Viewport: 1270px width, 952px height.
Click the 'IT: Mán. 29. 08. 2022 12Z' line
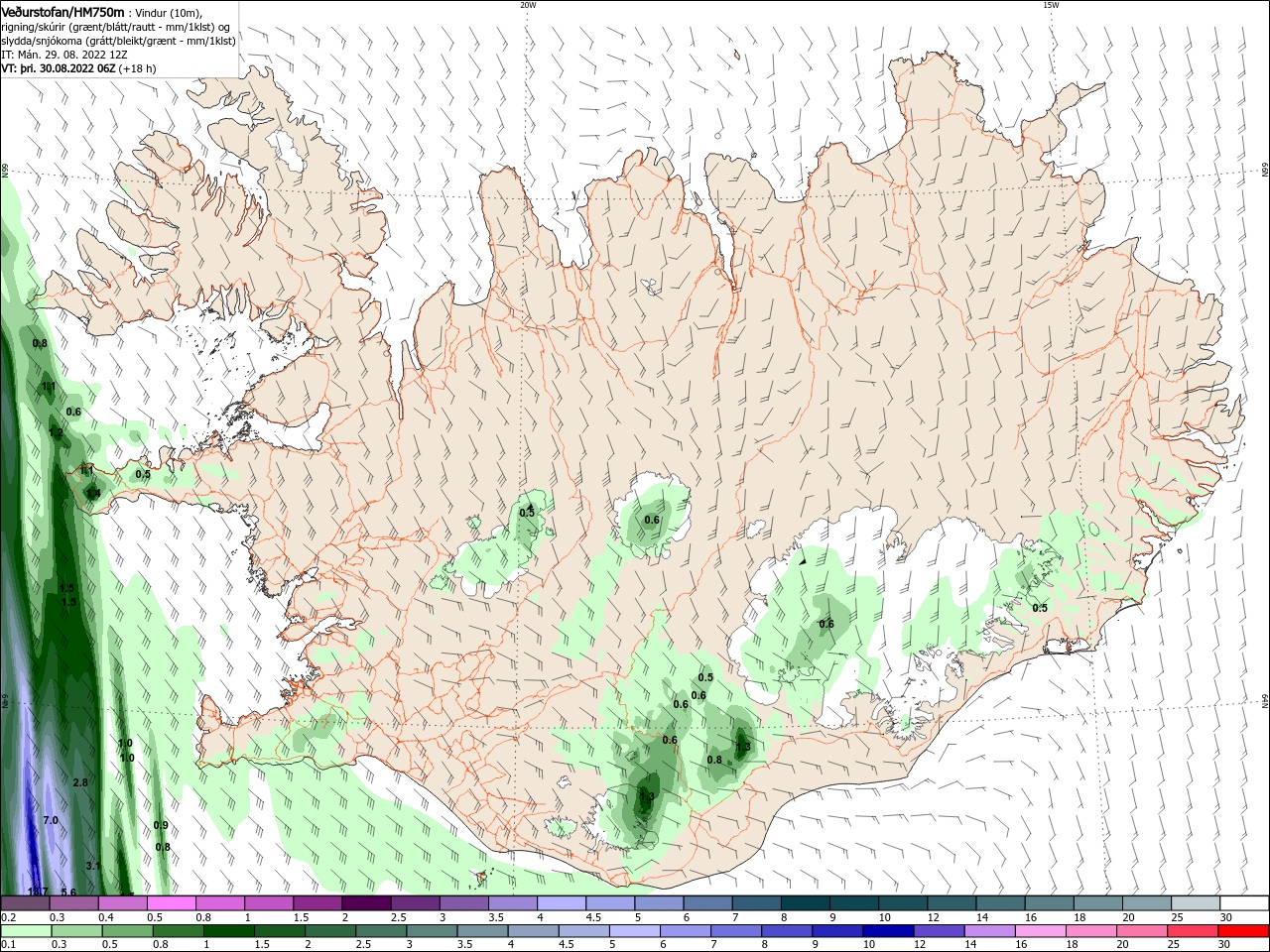(64, 55)
